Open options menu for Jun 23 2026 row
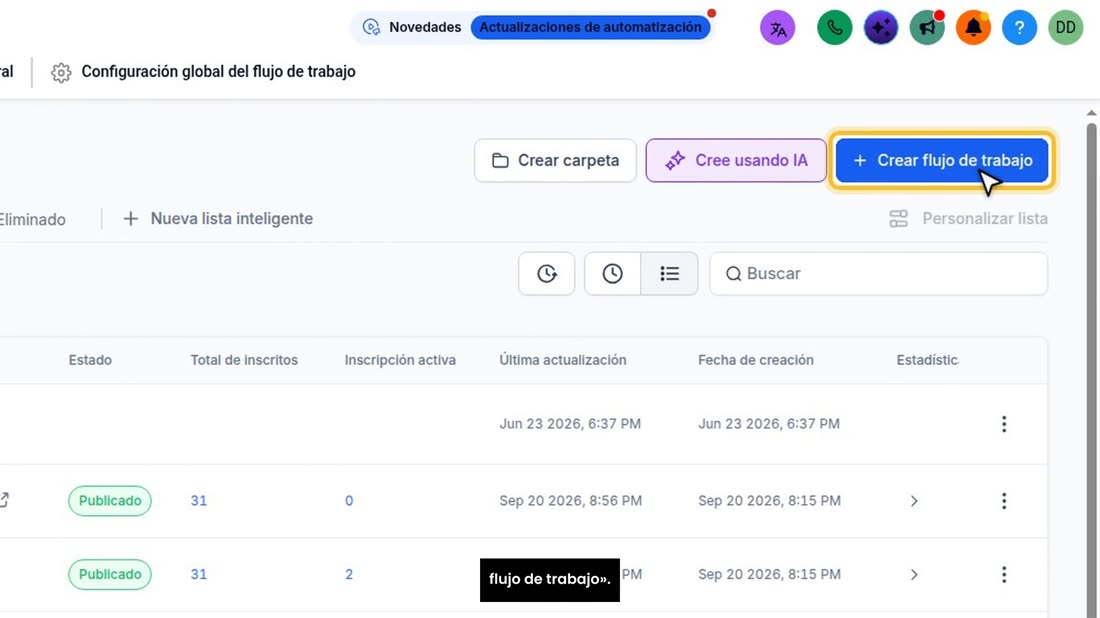Image resolution: width=1100 pixels, height=618 pixels. pos(1004,424)
